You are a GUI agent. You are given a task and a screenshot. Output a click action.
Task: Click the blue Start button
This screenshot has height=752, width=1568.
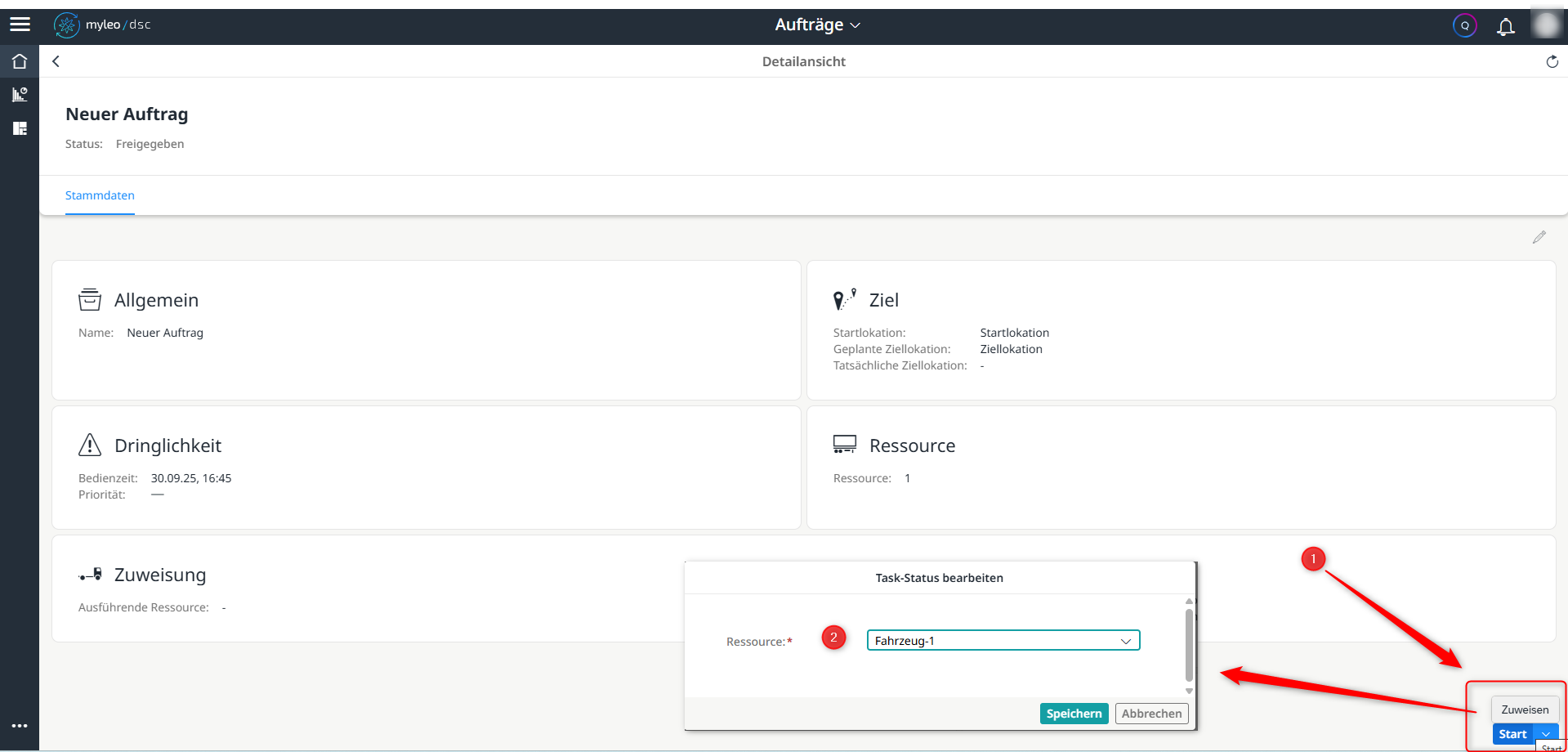tap(1513, 734)
